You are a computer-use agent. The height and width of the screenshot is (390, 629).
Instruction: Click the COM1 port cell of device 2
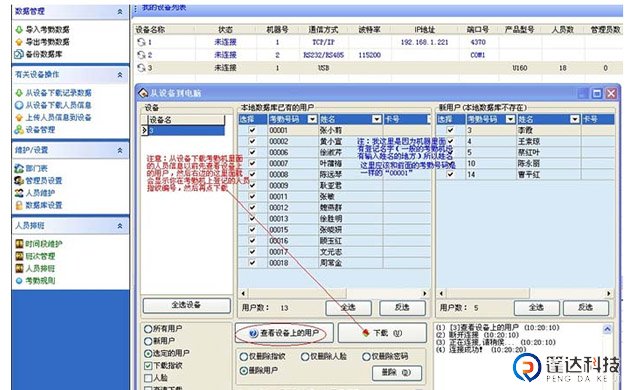tap(477, 55)
